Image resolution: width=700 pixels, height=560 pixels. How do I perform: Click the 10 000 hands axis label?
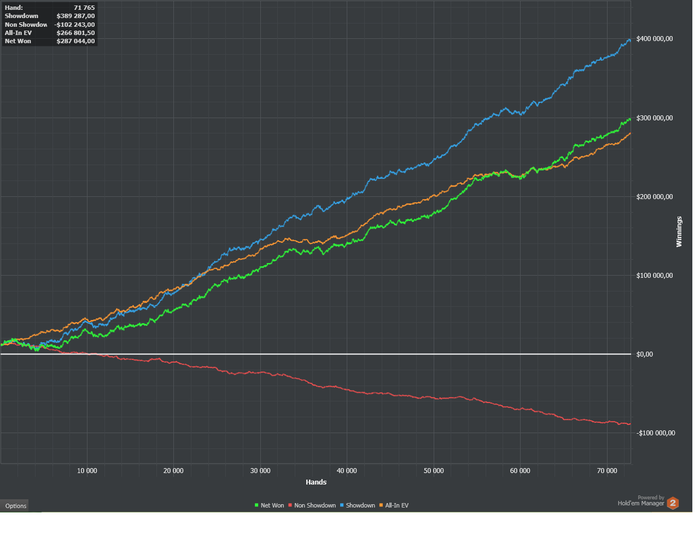tap(87, 471)
